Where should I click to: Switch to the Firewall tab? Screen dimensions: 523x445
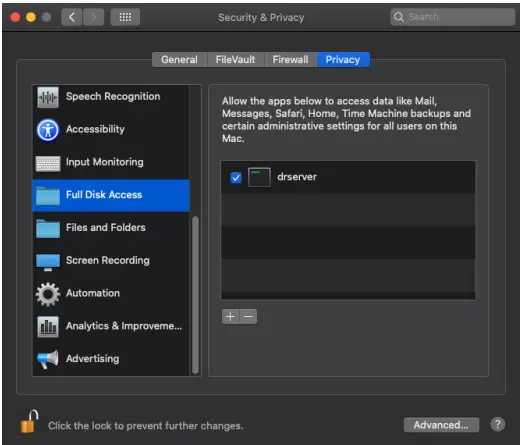pos(291,60)
